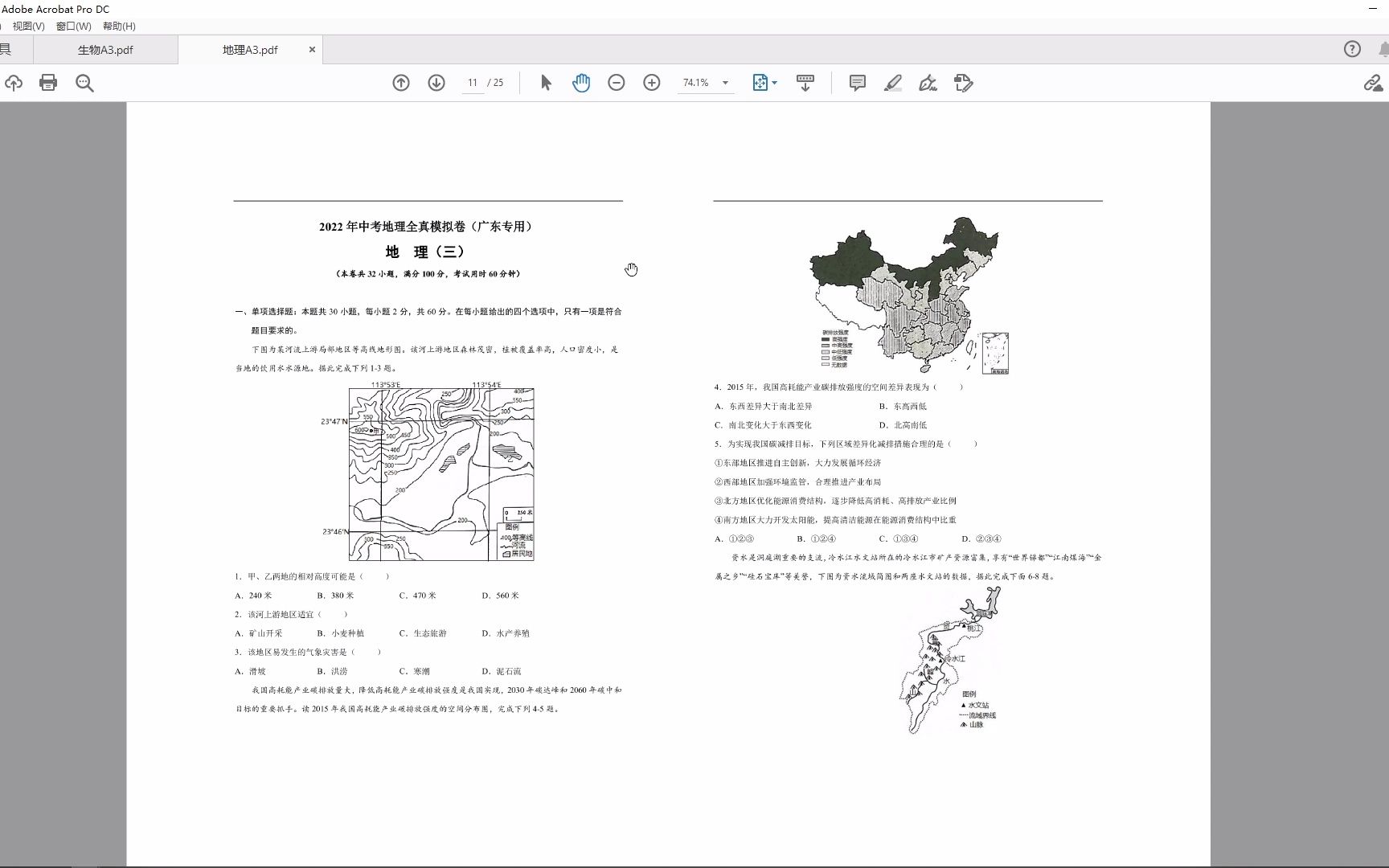Add a sticky note comment
The width and height of the screenshot is (1389, 868).
(x=858, y=83)
